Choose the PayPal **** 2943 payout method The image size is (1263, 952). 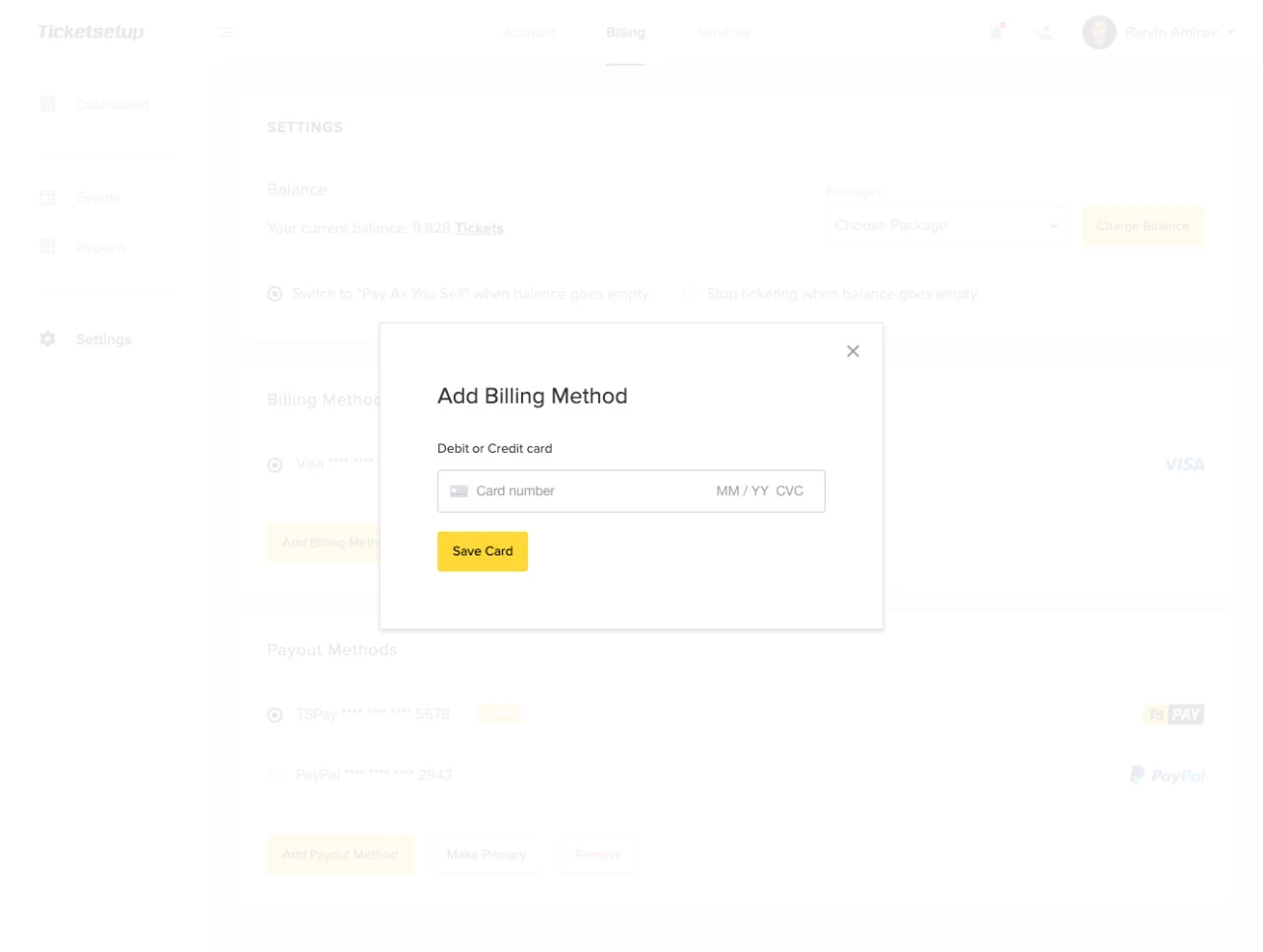274,775
